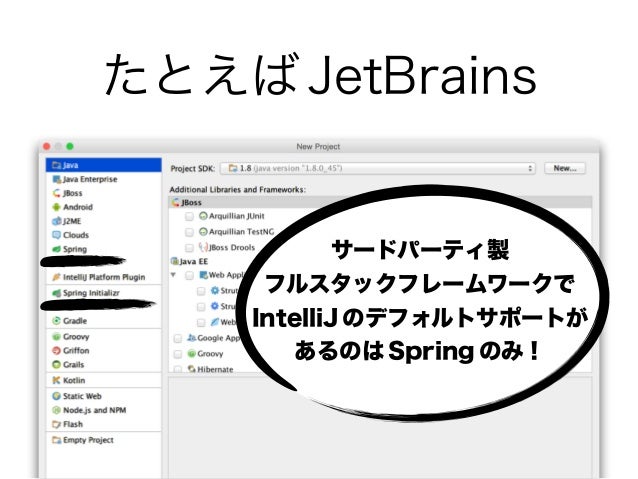Image resolution: width=638 pixels, height=479 pixels.
Task: Click the Kotlin icon
Action: pyautogui.click(x=57, y=380)
